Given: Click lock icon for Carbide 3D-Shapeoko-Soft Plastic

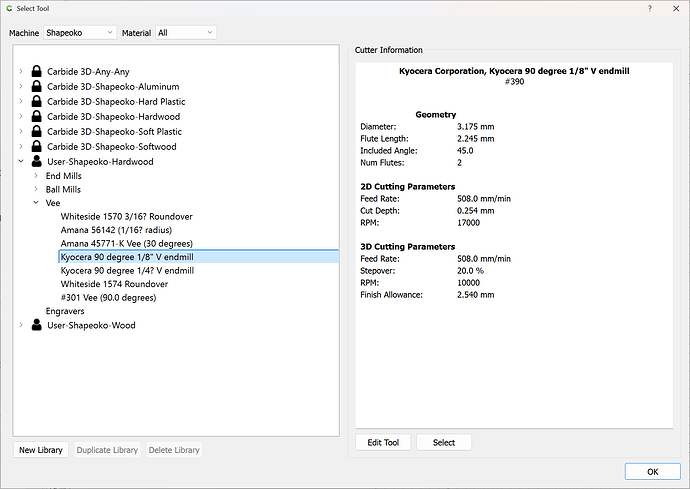Looking at the screenshot, I should pos(37,132).
